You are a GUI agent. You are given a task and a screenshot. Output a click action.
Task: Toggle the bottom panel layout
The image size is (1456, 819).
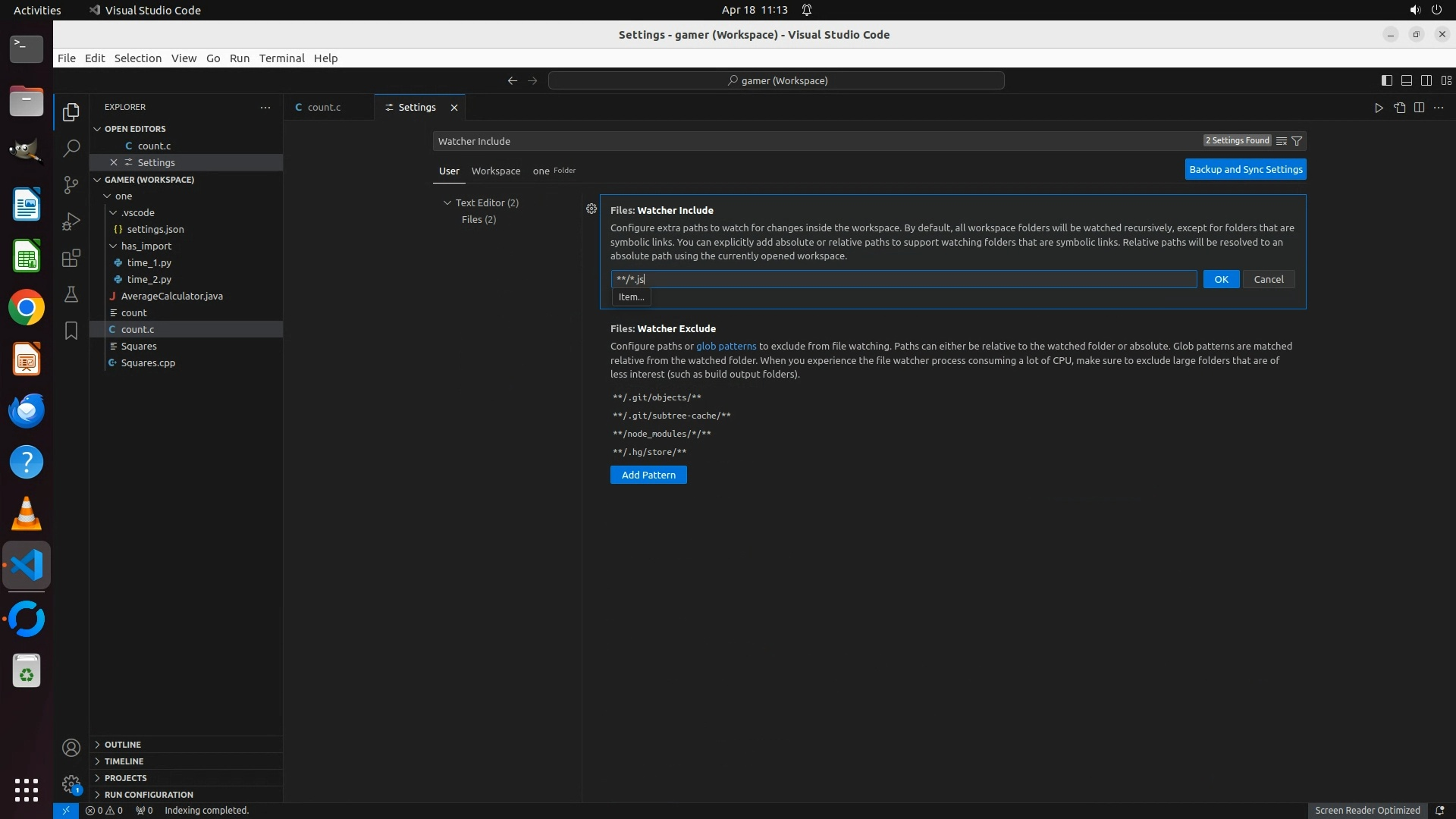(x=1406, y=80)
